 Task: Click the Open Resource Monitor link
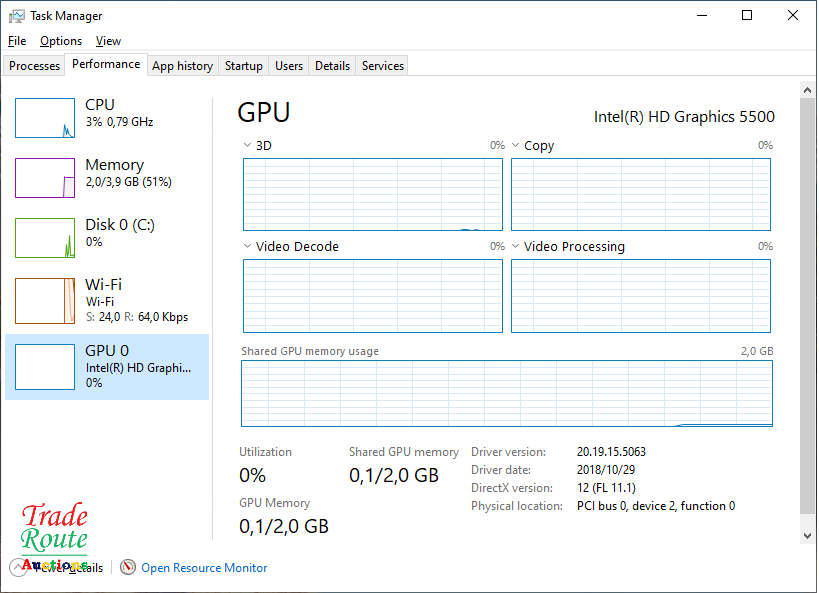204,568
